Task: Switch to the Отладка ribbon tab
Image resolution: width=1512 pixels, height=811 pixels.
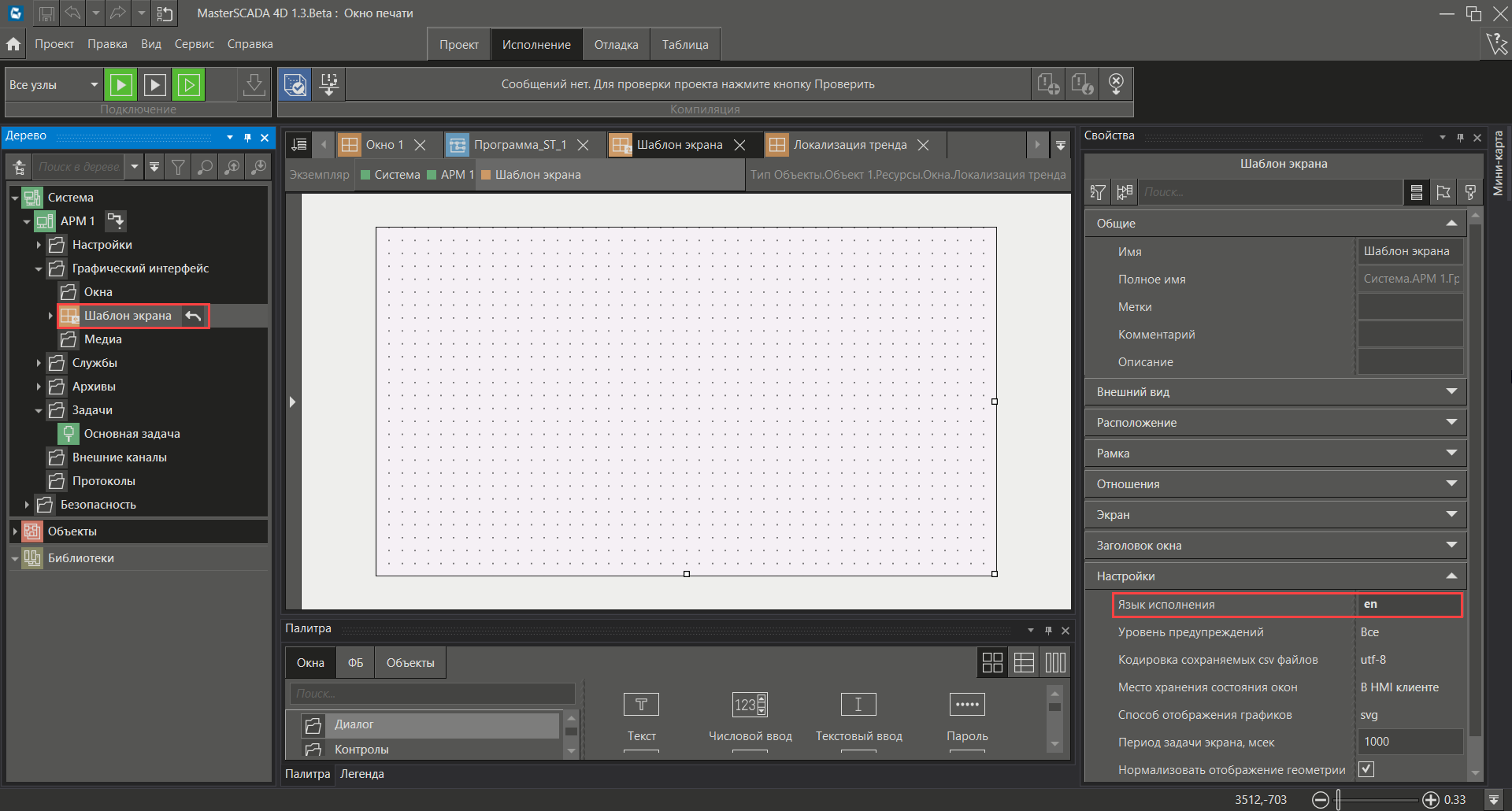Action: click(616, 45)
